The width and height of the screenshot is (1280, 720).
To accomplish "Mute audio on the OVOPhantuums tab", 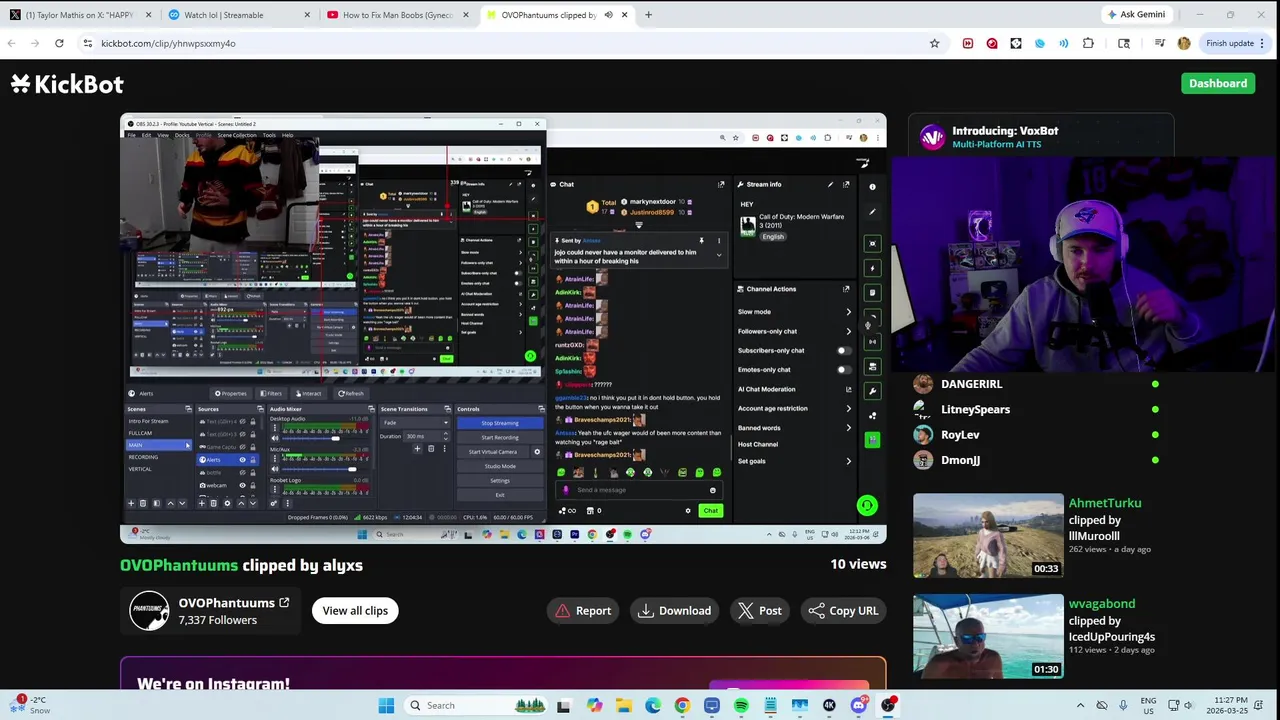I will [x=608, y=15].
